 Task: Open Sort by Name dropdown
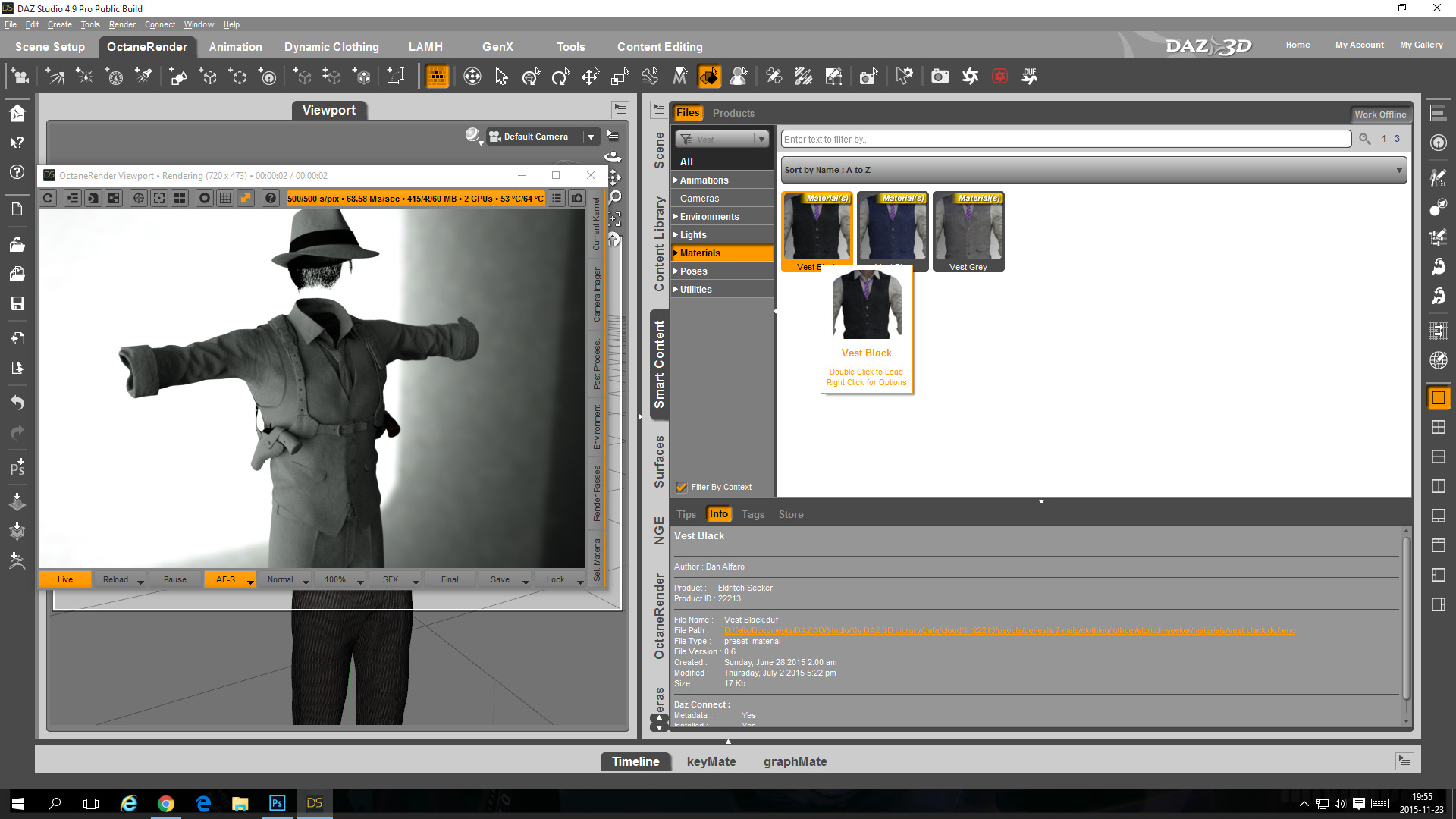1094,170
